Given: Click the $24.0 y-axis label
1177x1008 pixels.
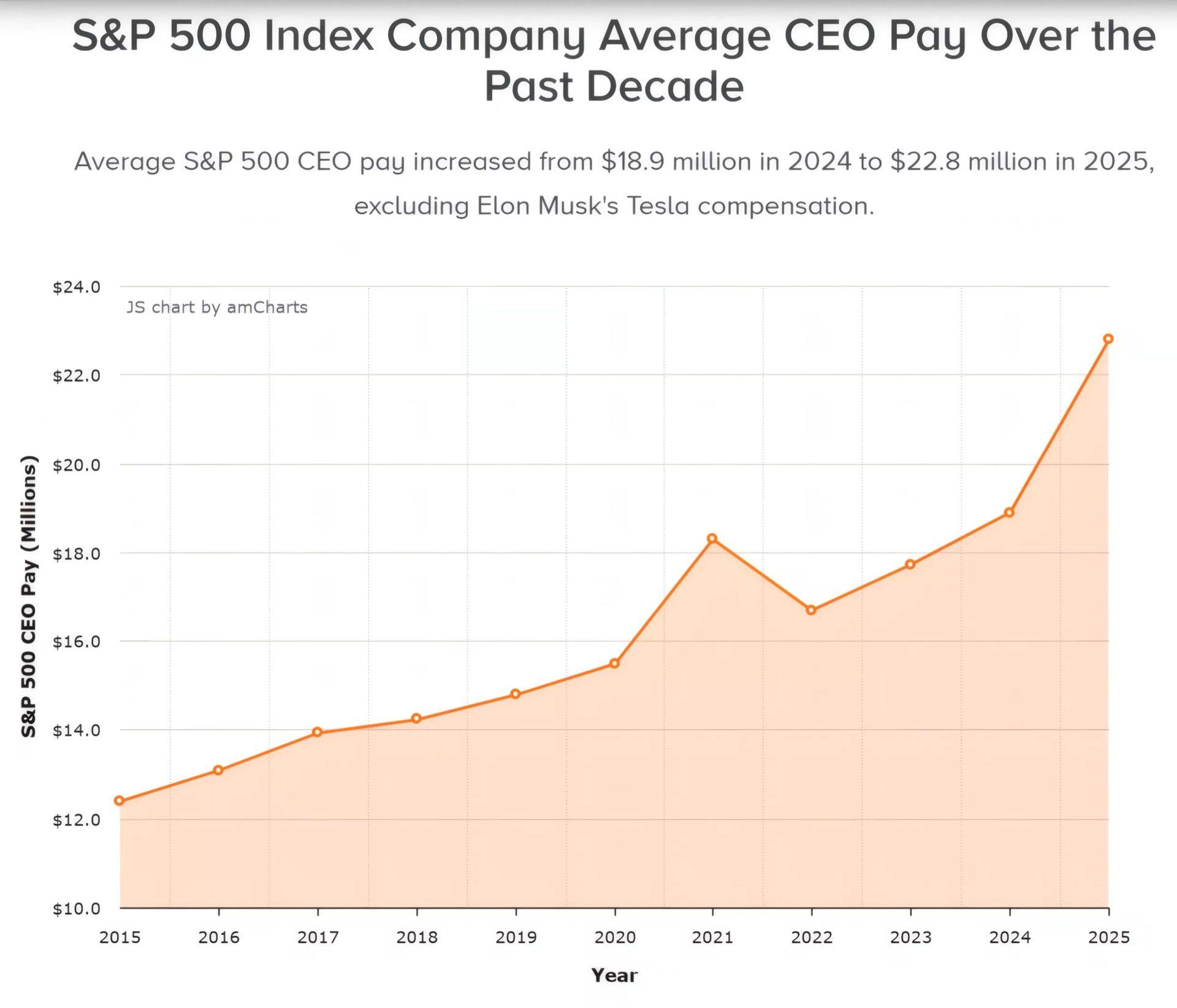Looking at the screenshot, I should point(77,287).
